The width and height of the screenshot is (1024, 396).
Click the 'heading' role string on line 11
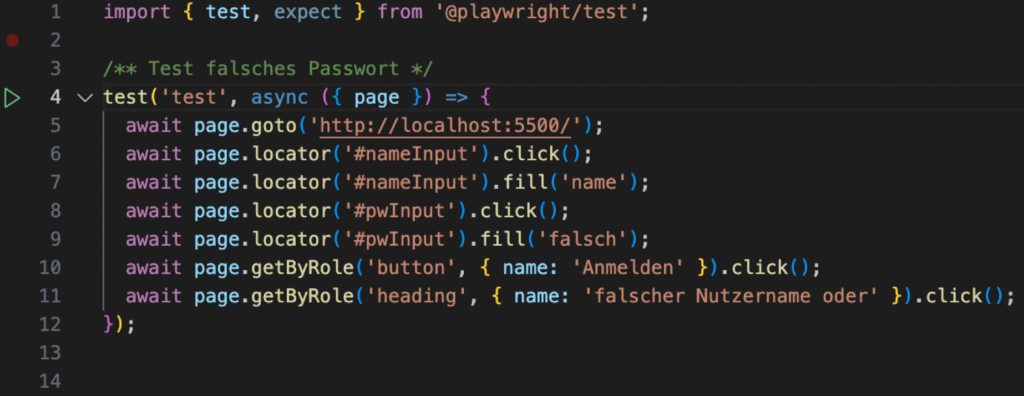417,296
